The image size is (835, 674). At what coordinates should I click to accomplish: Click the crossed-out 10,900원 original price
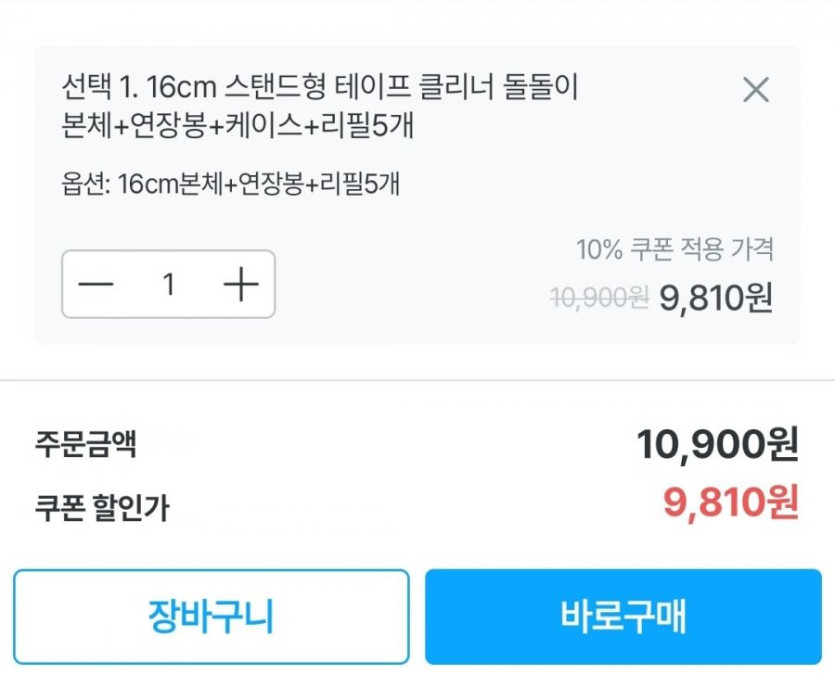coord(600,297)
